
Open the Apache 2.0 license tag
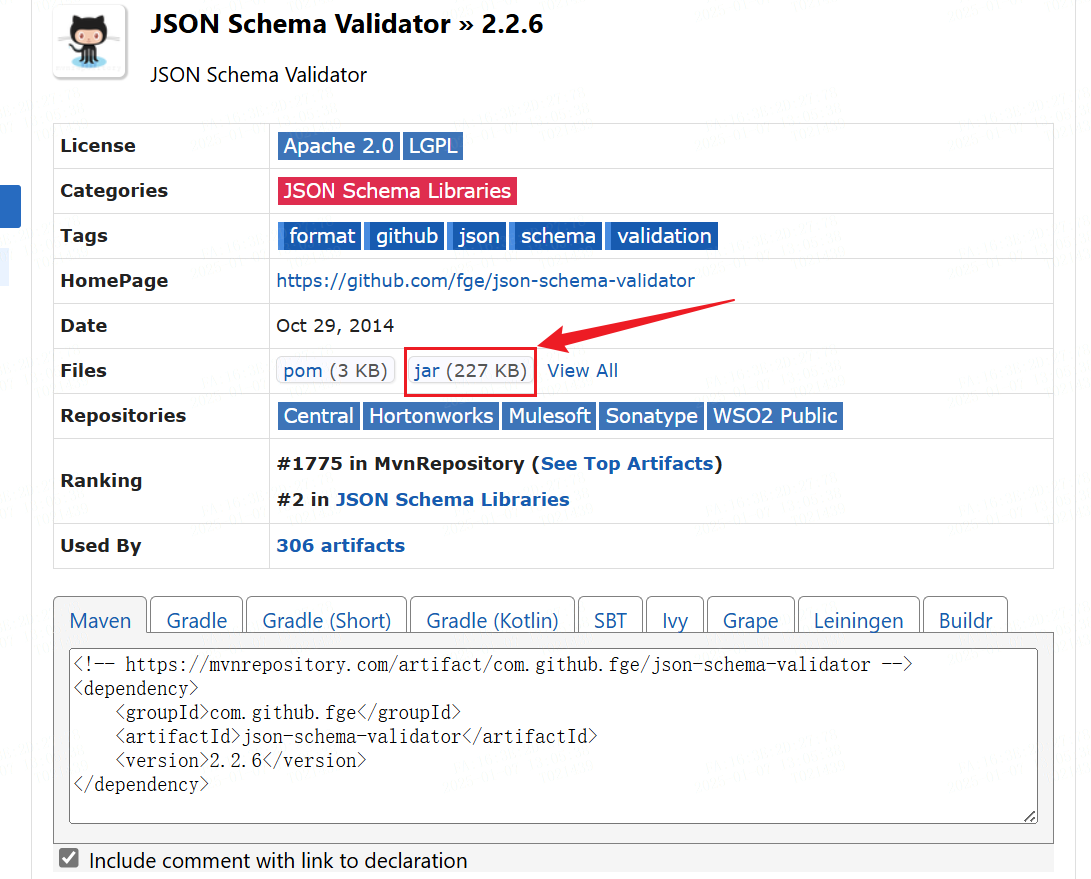point(339,146)
